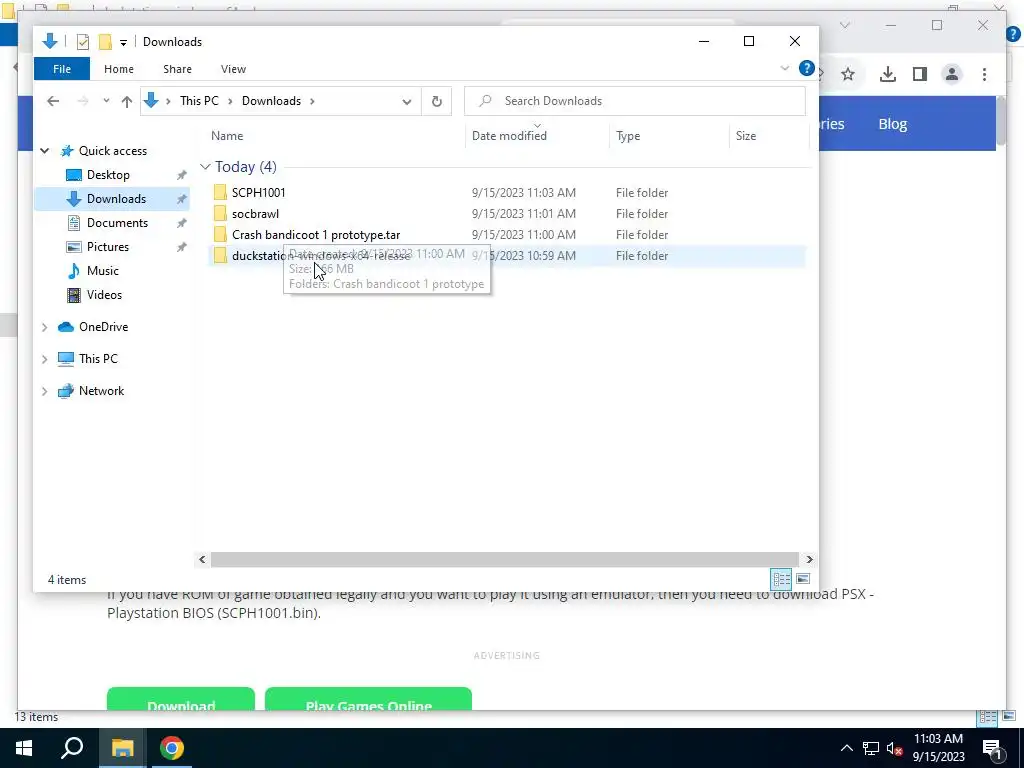Image resolution: width=1024 pixels, height=768 pixels.
Task: Expand the Network tree node
Action: tap(44, 391)
